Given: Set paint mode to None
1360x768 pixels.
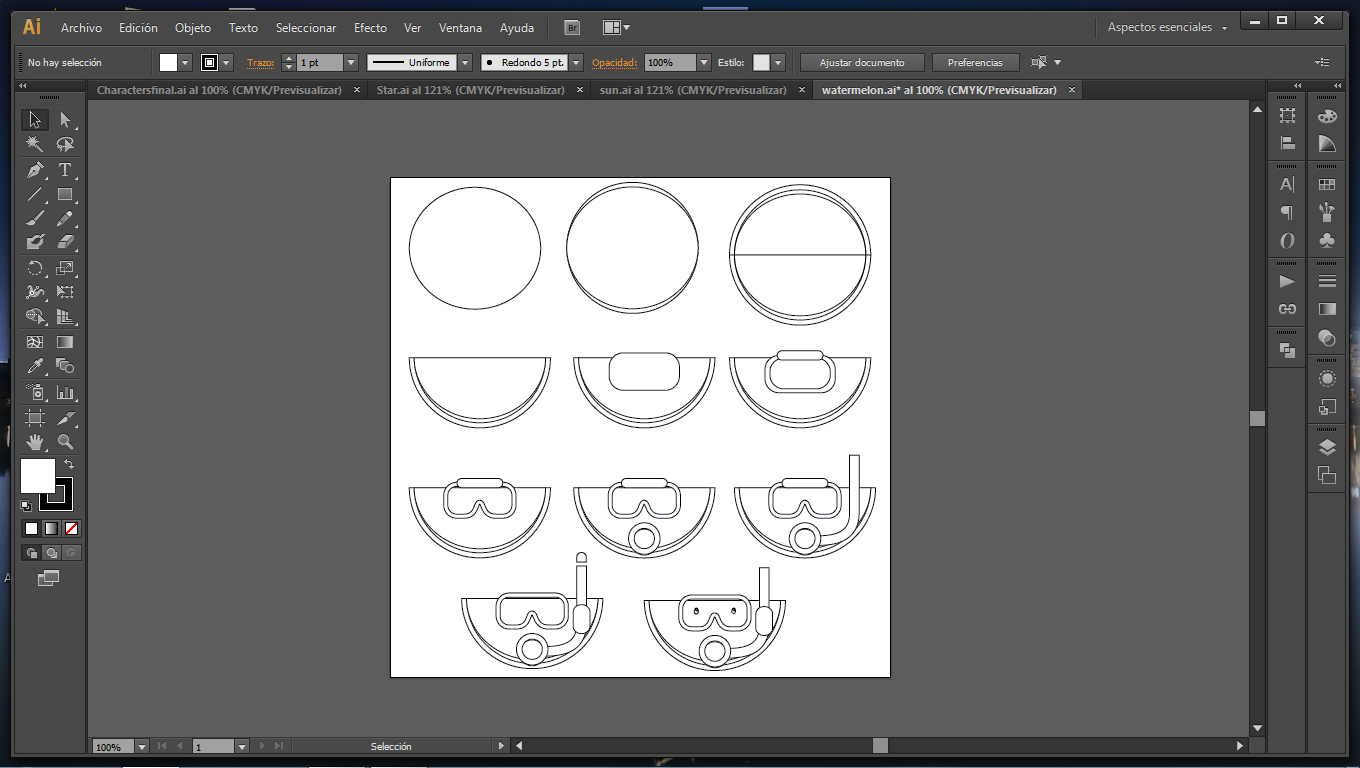Looking at the screenshot, I should point(71,528).
